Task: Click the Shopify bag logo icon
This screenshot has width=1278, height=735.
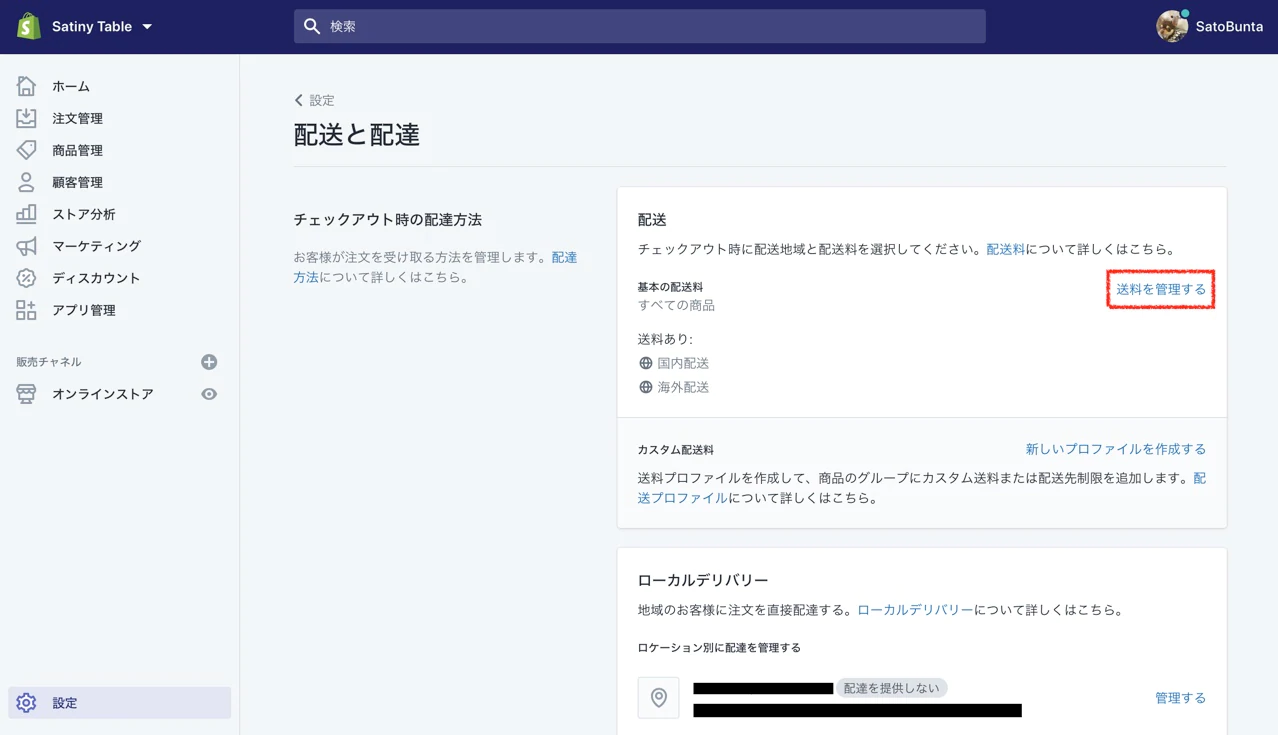Action: [x=29, y=26]
